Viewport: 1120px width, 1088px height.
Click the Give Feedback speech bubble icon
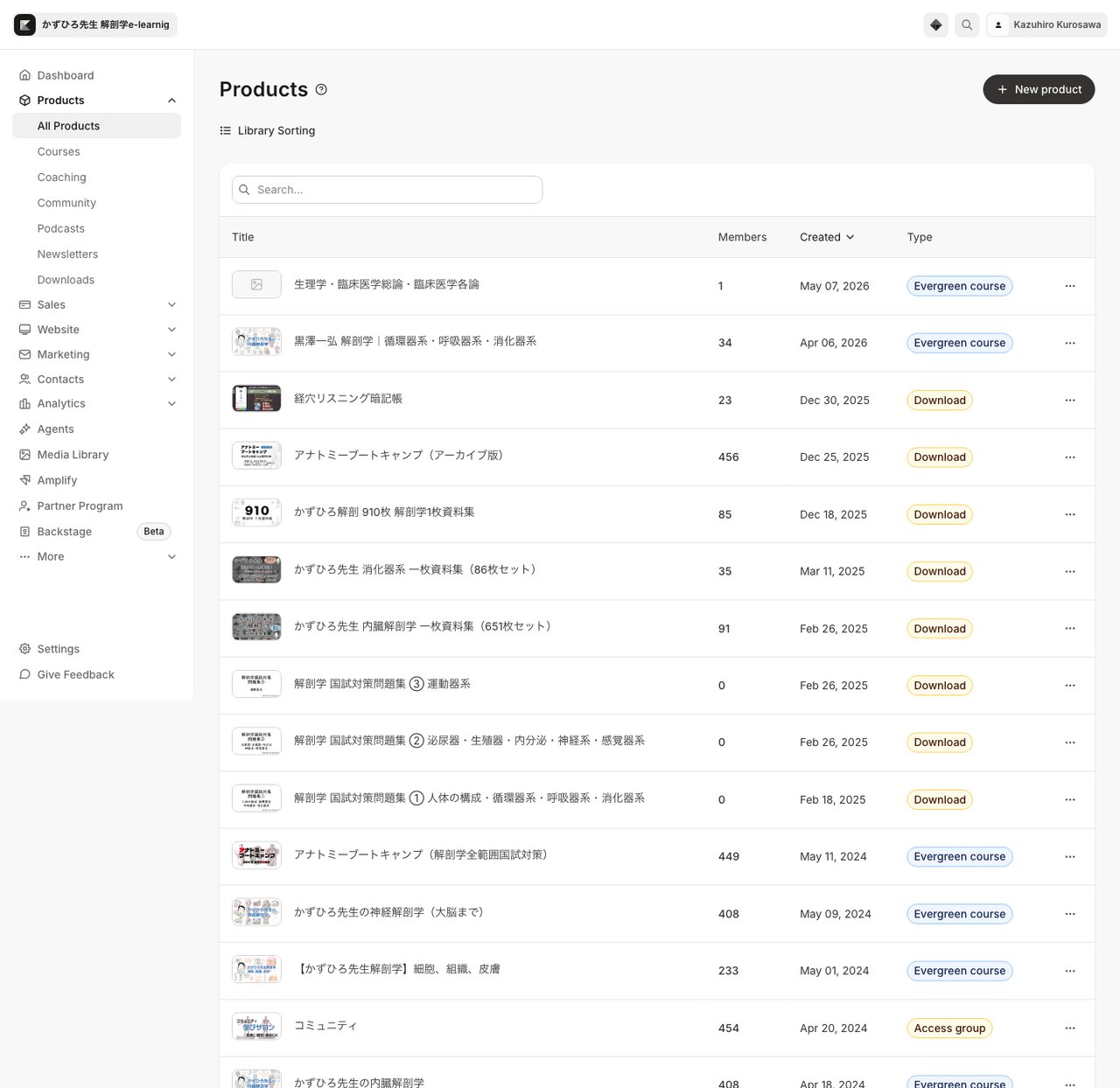click(x=24, y=674)
